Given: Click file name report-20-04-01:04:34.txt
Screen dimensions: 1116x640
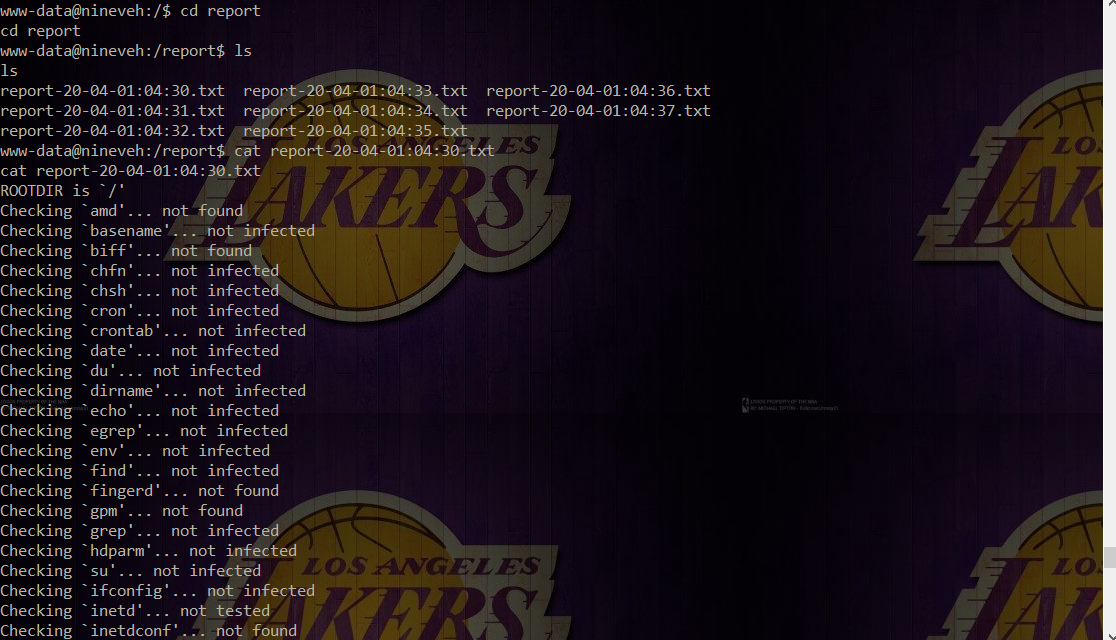Looking at the screenshot, I should [x=355, y=111].
